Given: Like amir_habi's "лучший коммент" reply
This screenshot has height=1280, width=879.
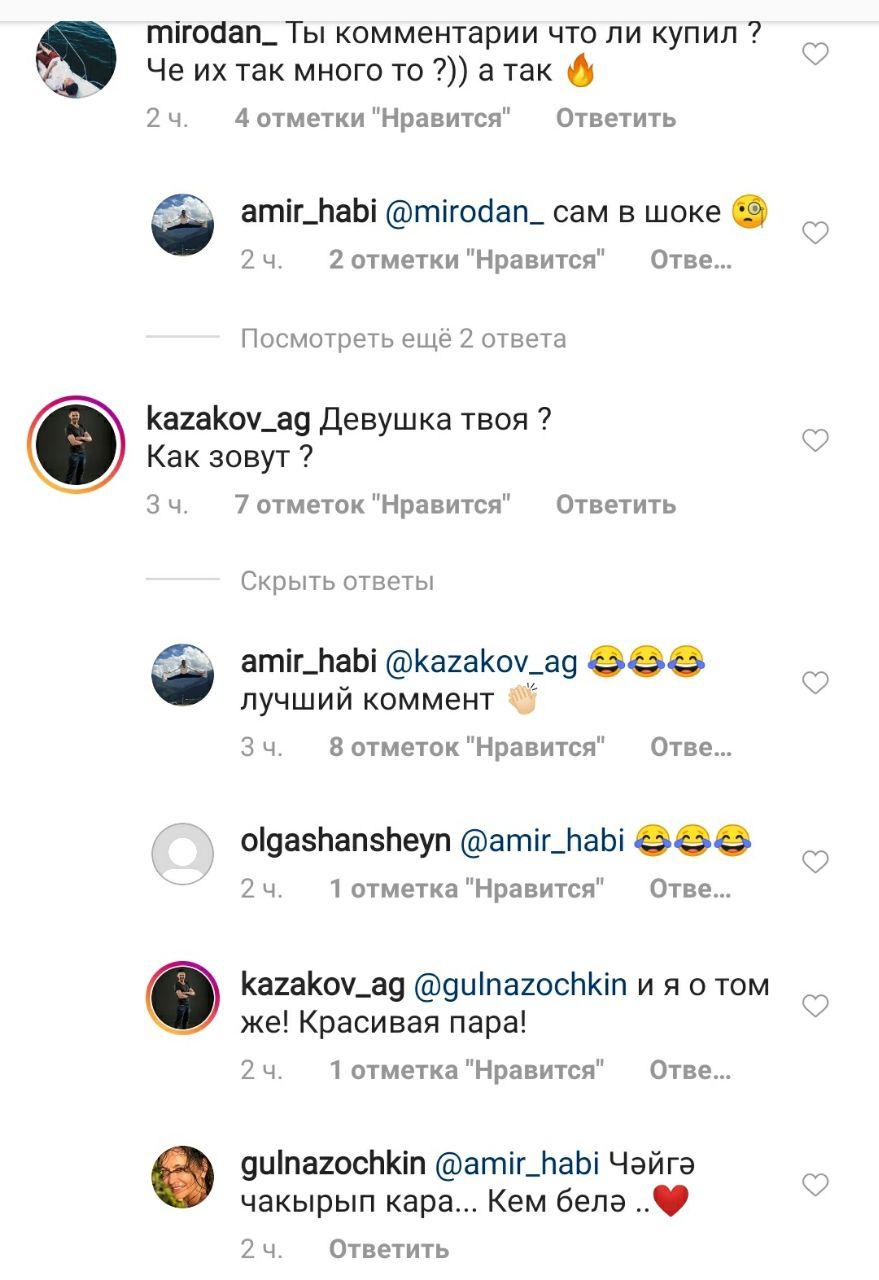Looking at the screenshot, I should 816,683.
